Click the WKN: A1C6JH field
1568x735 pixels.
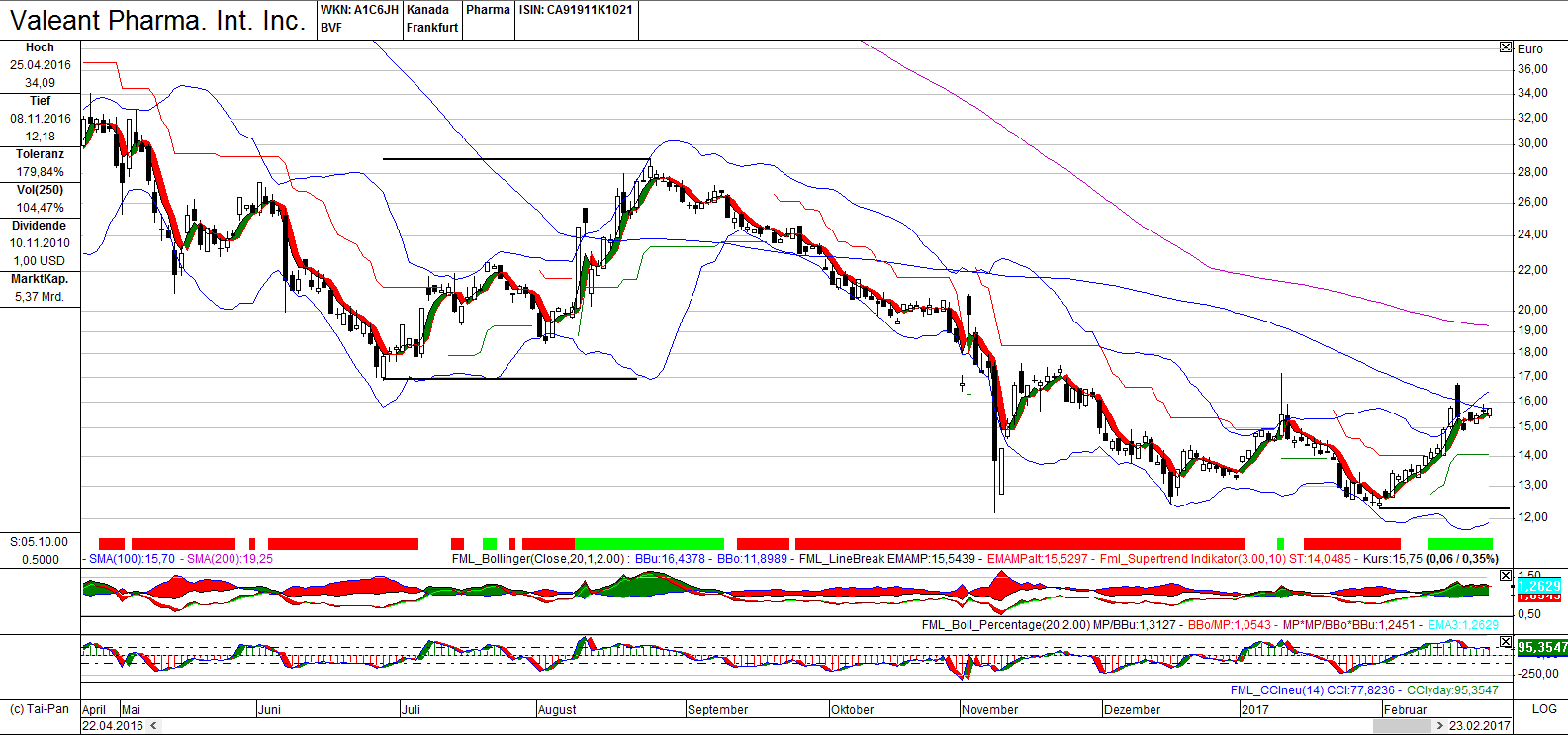pos(359,10)
